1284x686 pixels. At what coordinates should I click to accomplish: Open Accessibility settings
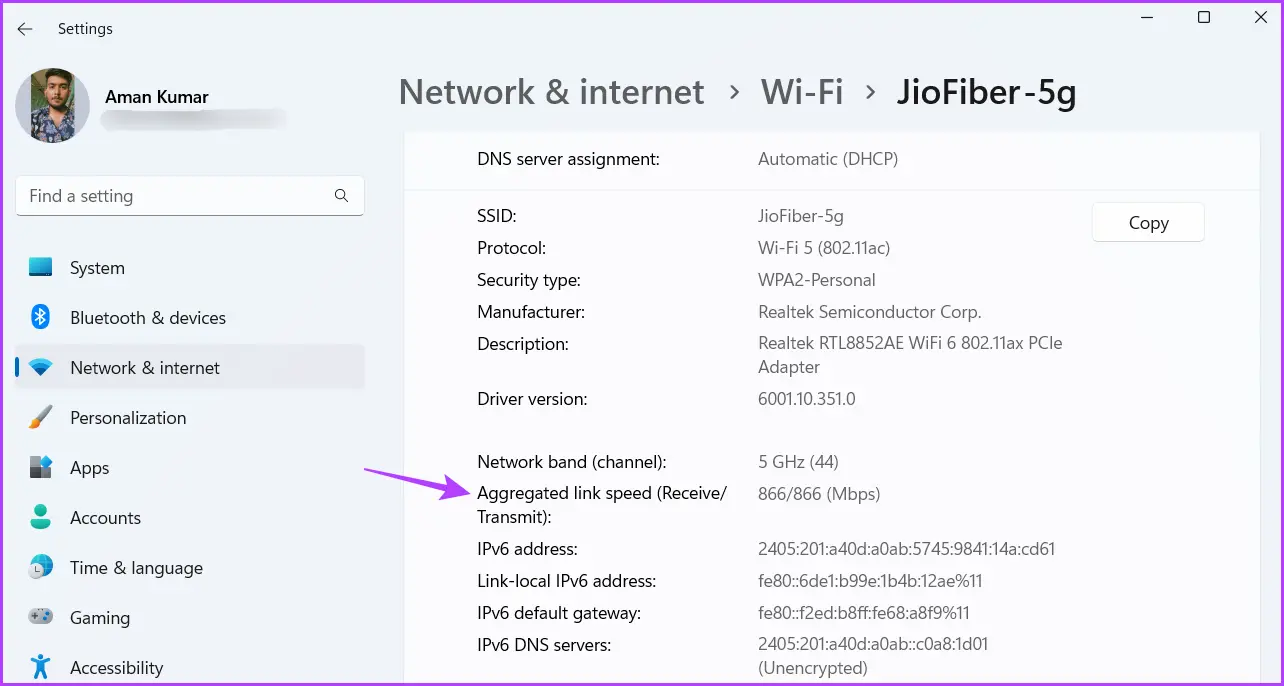(x=190, y=667)
